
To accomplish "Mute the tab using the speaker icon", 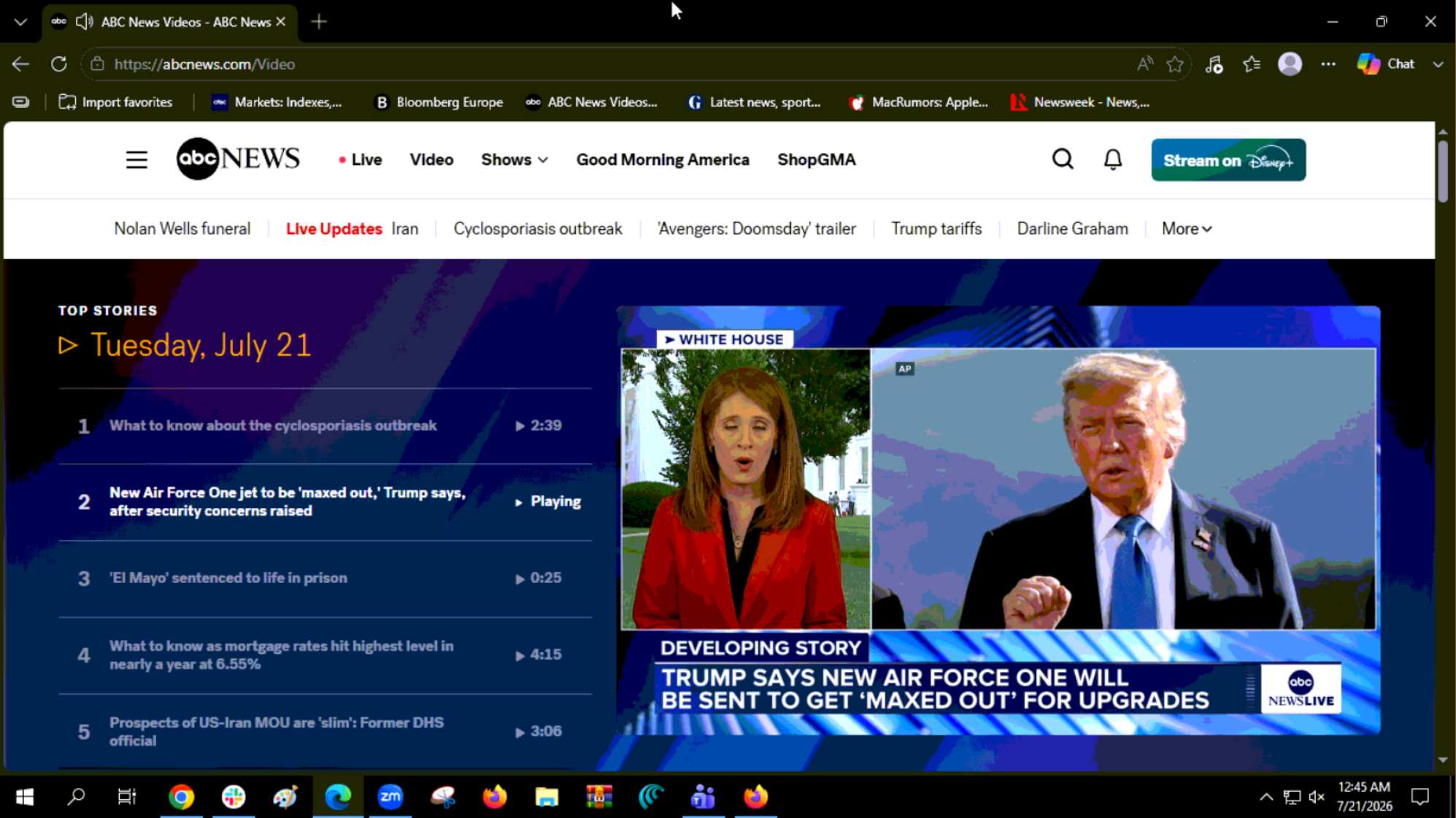I will pyautogui.click(x=85, y=22).
